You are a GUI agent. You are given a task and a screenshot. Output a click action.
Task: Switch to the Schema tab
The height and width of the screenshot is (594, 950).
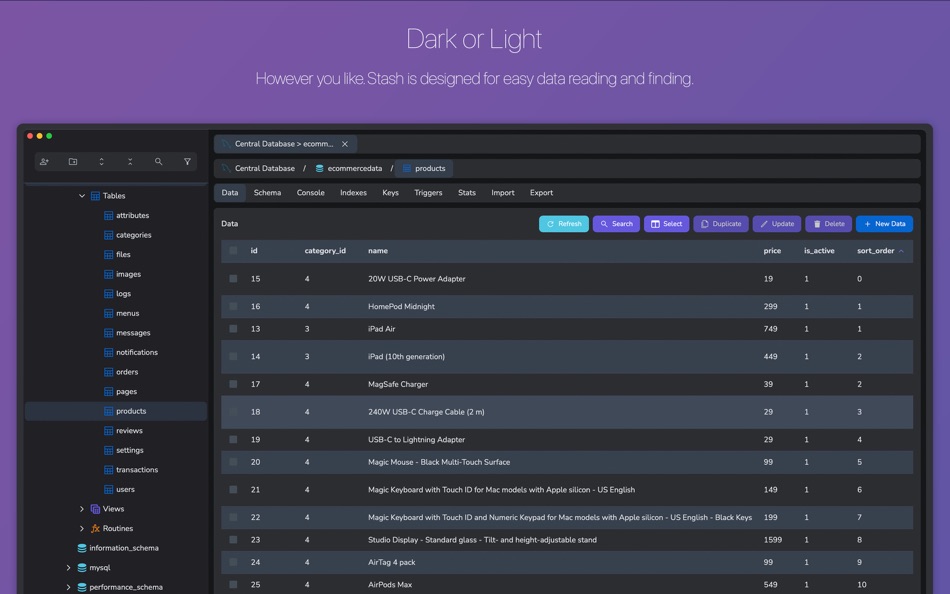267,193
